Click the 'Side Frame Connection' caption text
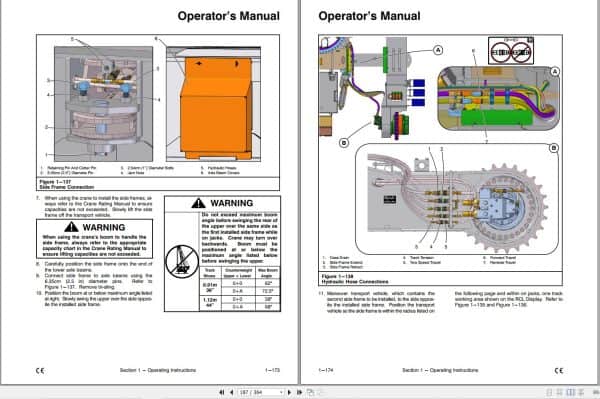Image resolution: width=600 pixels, height=399 pixels. [67, 187]
